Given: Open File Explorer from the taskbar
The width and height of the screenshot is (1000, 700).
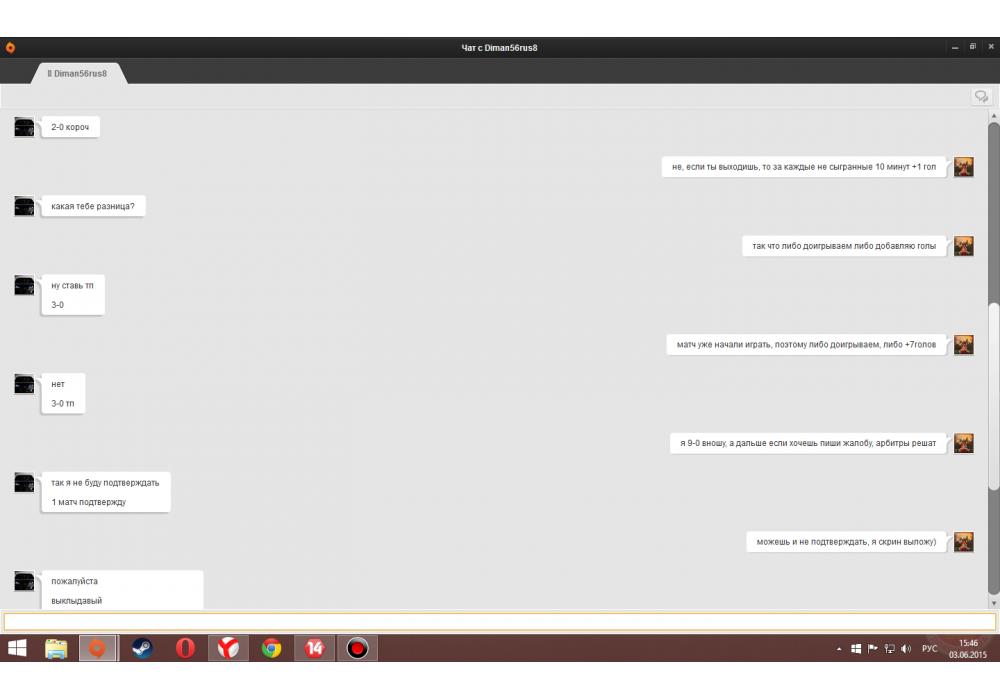Looking at the screenshot, I should tap(56, 649).
